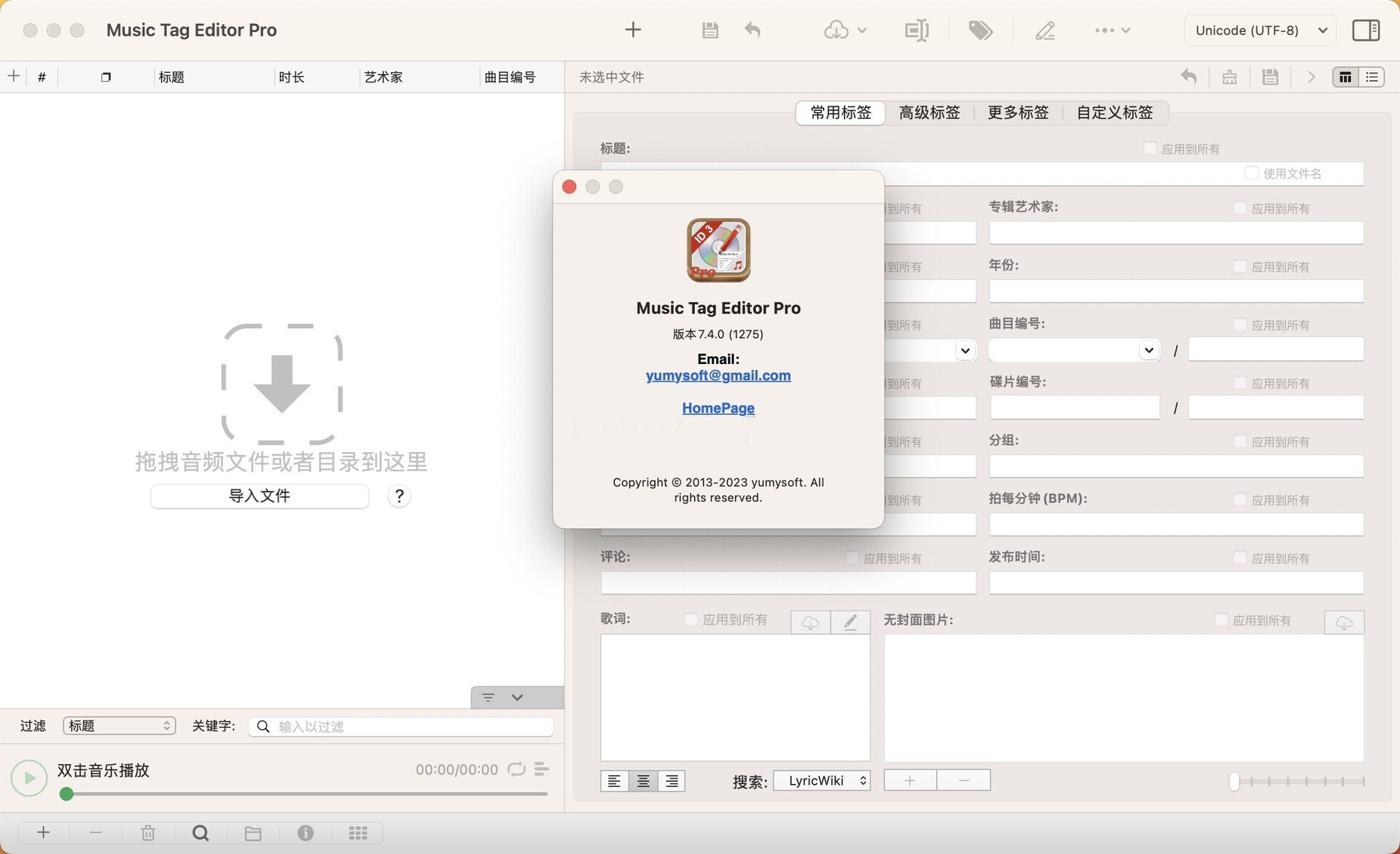Check 应用到所有 for 拍每分钟 (BPM)
This screenshot has width=1400, height=854.
click(x=1240, y=500)
